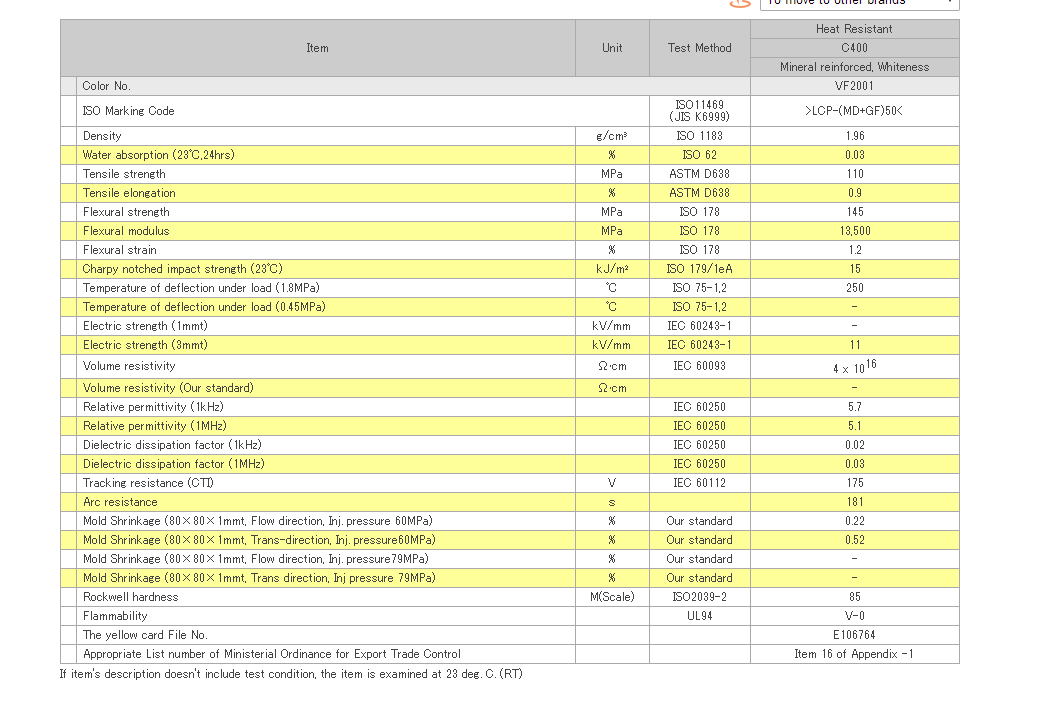Click the 'Tensile strength' row label
This screenshot has width=1060, height=705.
pos(124,174)
